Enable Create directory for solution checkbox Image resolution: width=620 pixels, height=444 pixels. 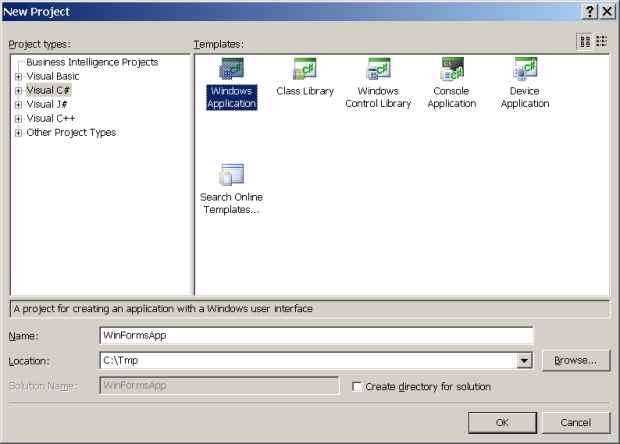(358, 387)
